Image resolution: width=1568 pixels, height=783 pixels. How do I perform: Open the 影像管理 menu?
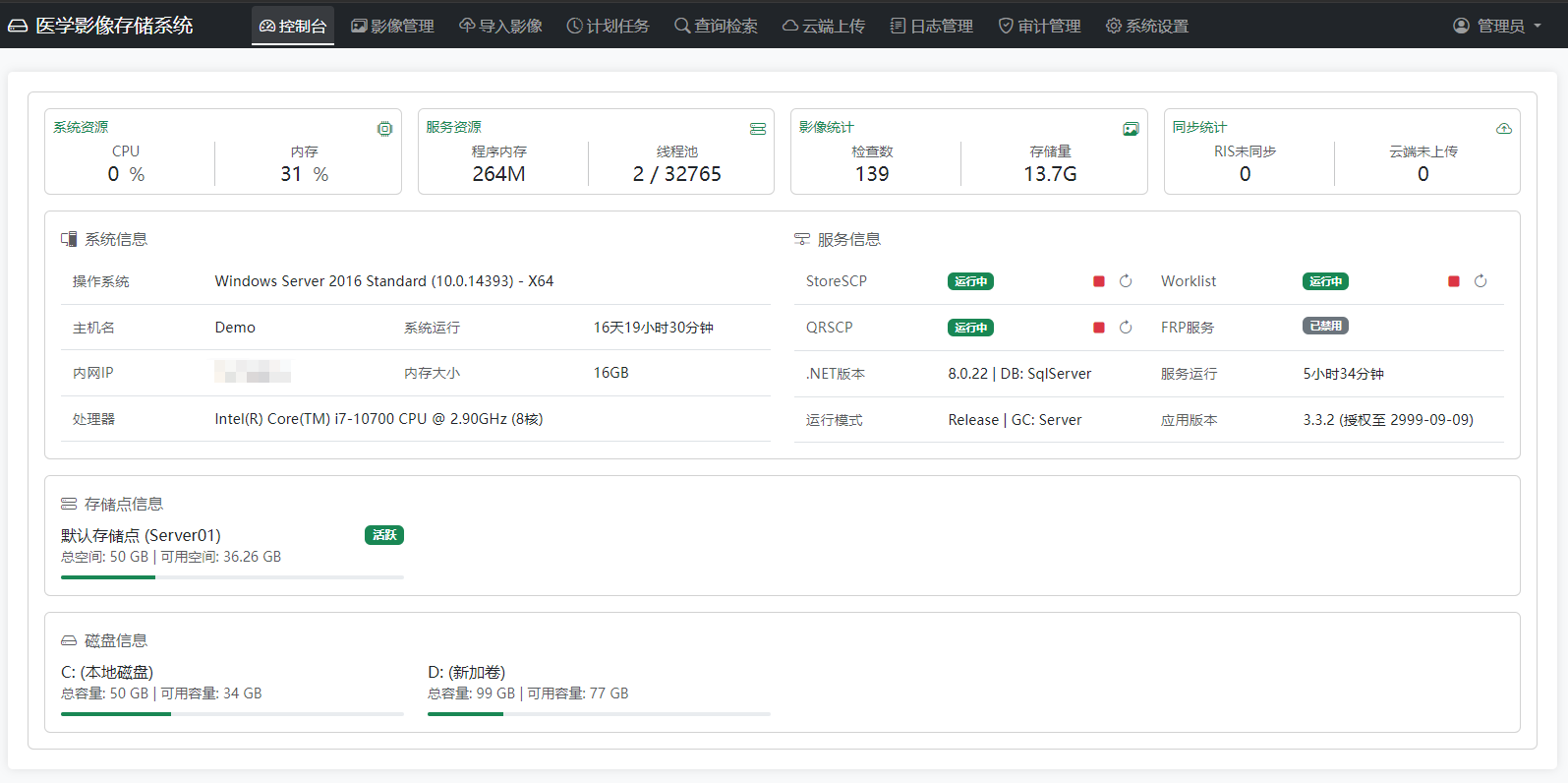point(392,26)
